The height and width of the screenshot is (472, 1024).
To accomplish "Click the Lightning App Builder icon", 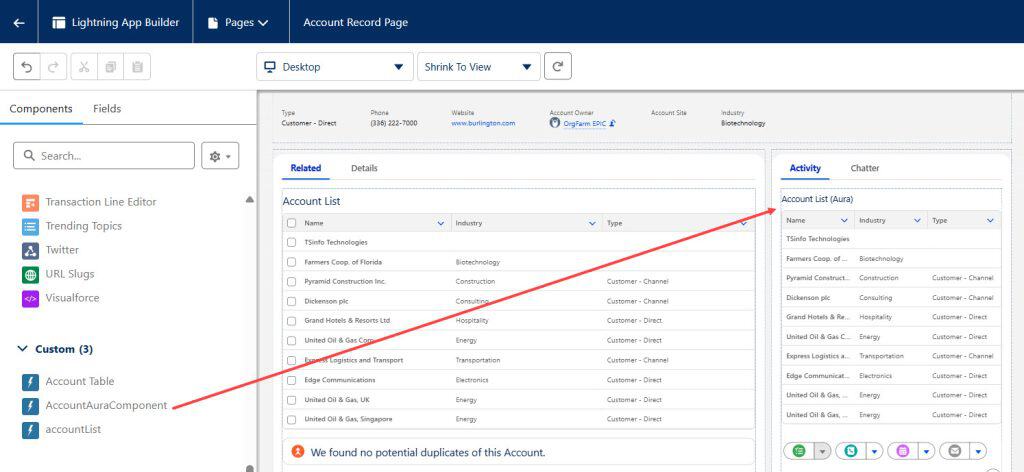I will click(x=59, y=22).
